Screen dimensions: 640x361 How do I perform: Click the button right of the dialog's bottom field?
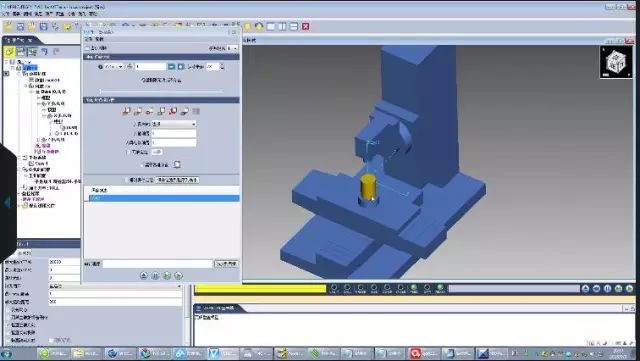pos(226,264)
